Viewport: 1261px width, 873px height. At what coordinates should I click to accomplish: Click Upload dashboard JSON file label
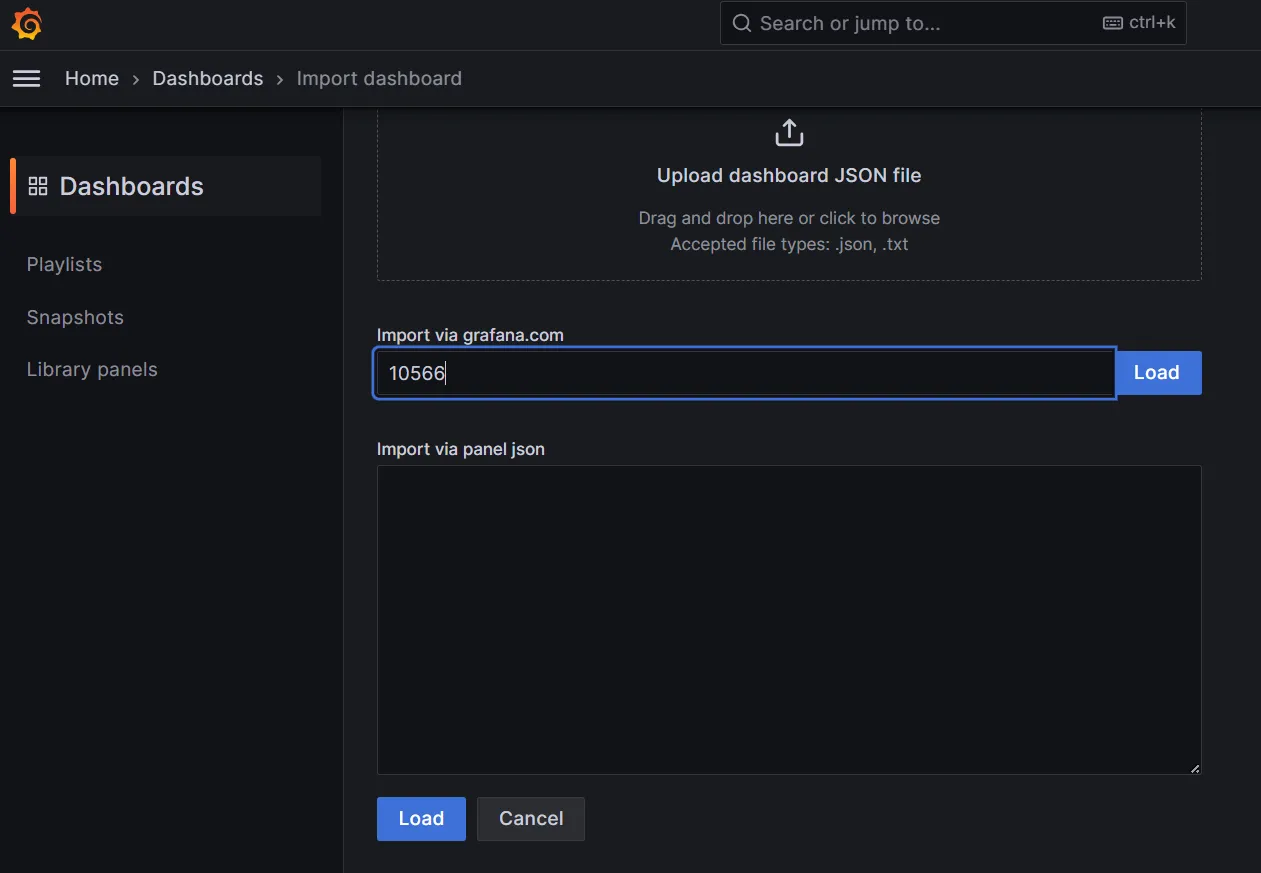(789, 175)
